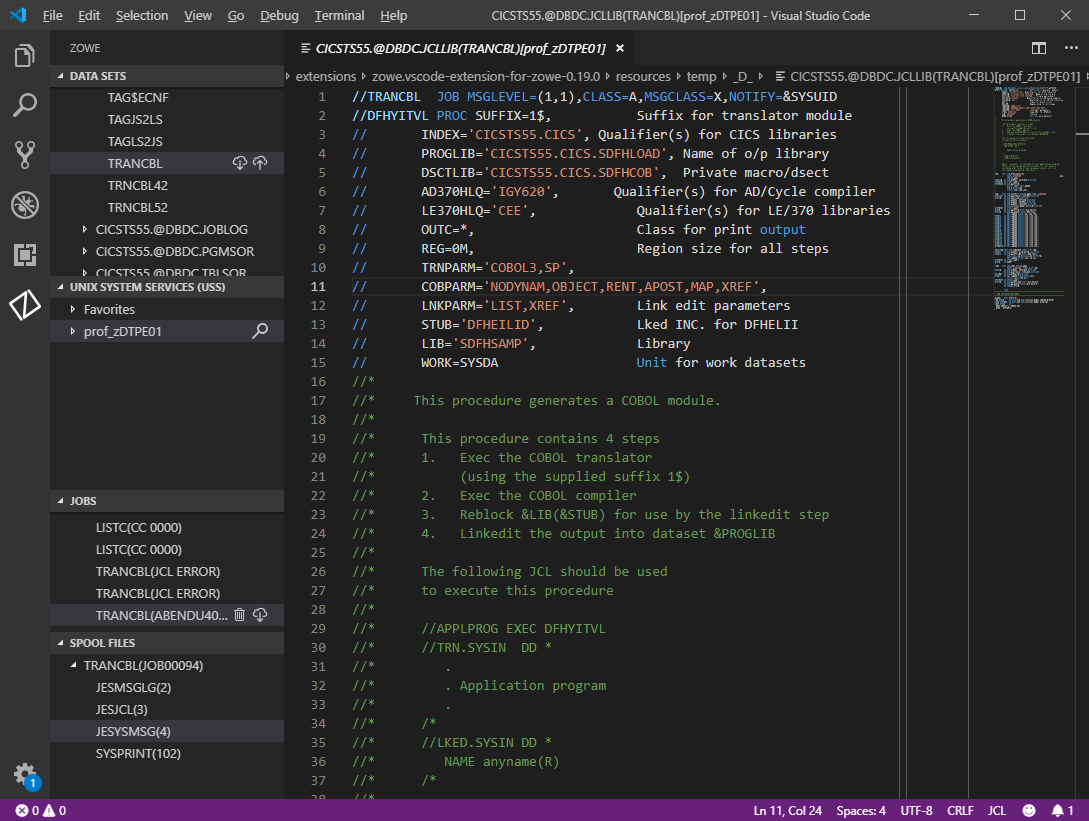Viewport: 1089px width, 821px height.
Task: Open the Zowe extension view in activity bar
Action: (25, 306)
